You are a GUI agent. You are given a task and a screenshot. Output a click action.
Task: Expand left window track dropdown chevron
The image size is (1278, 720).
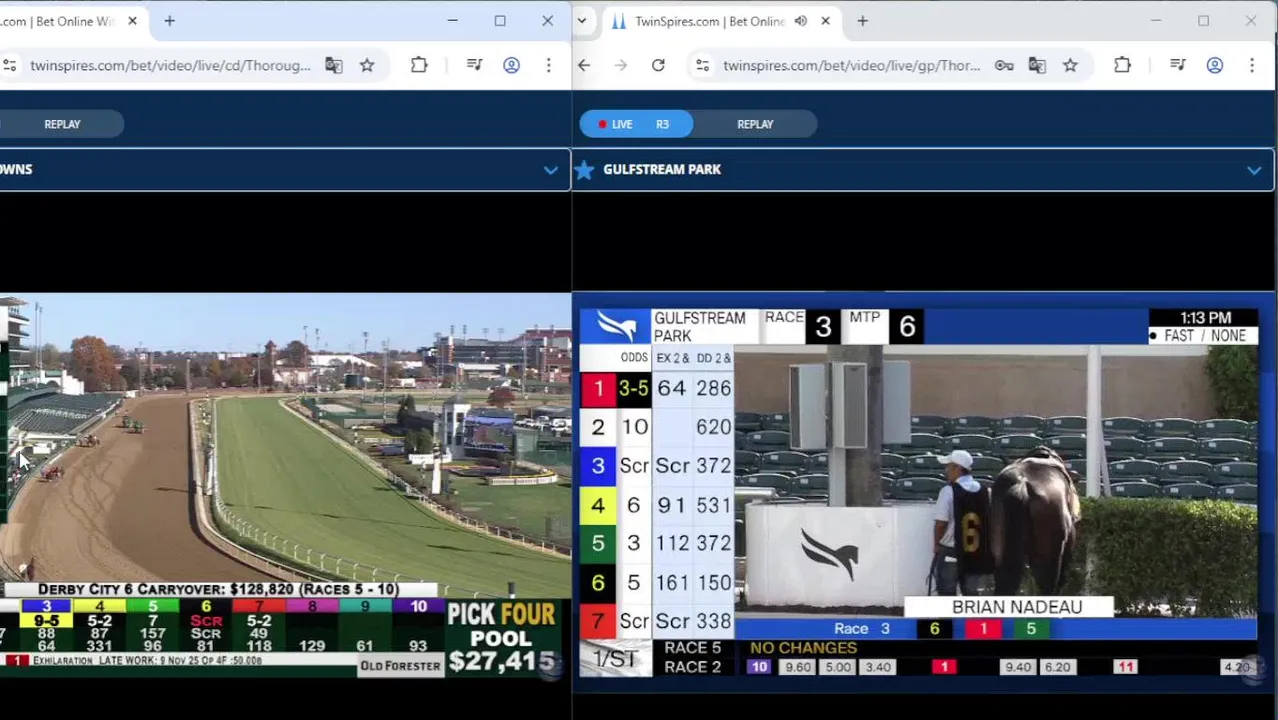click(550, 170)
